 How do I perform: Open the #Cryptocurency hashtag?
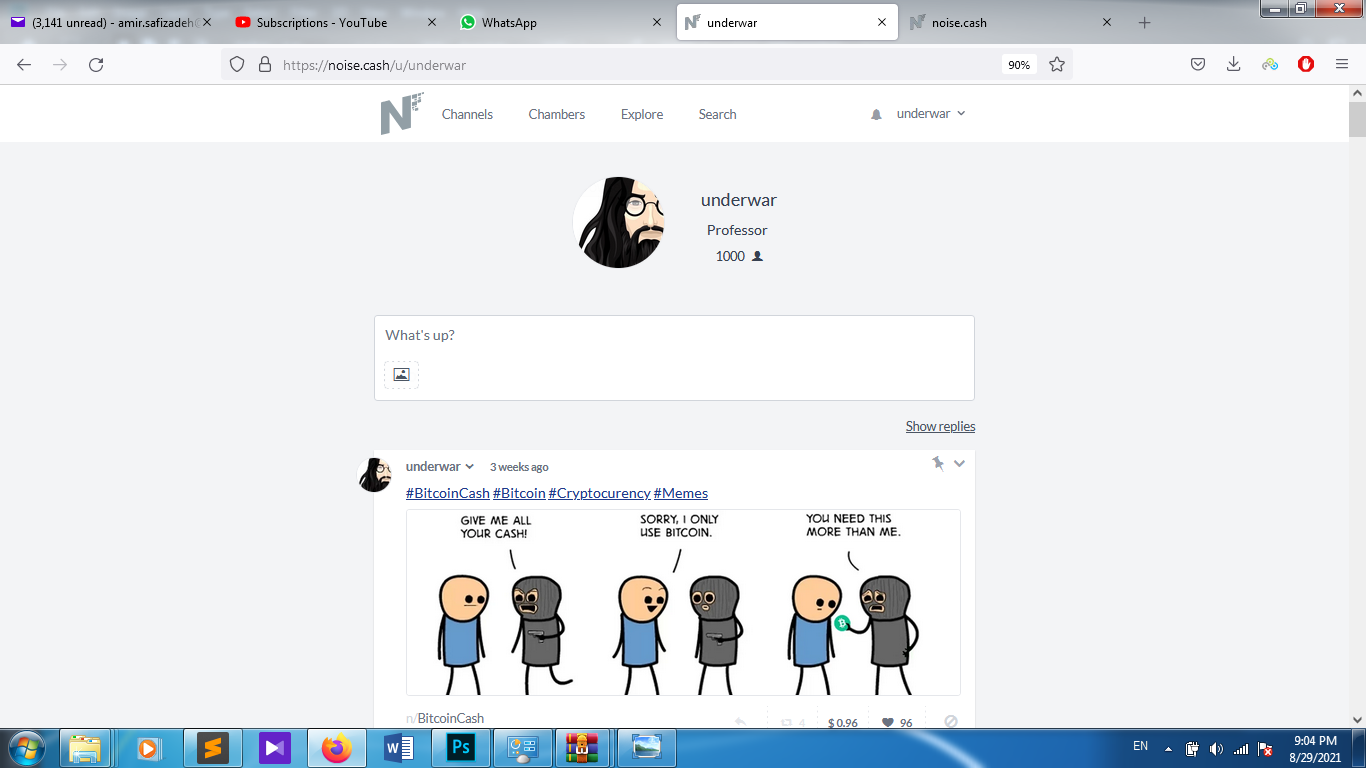(599, 493)
